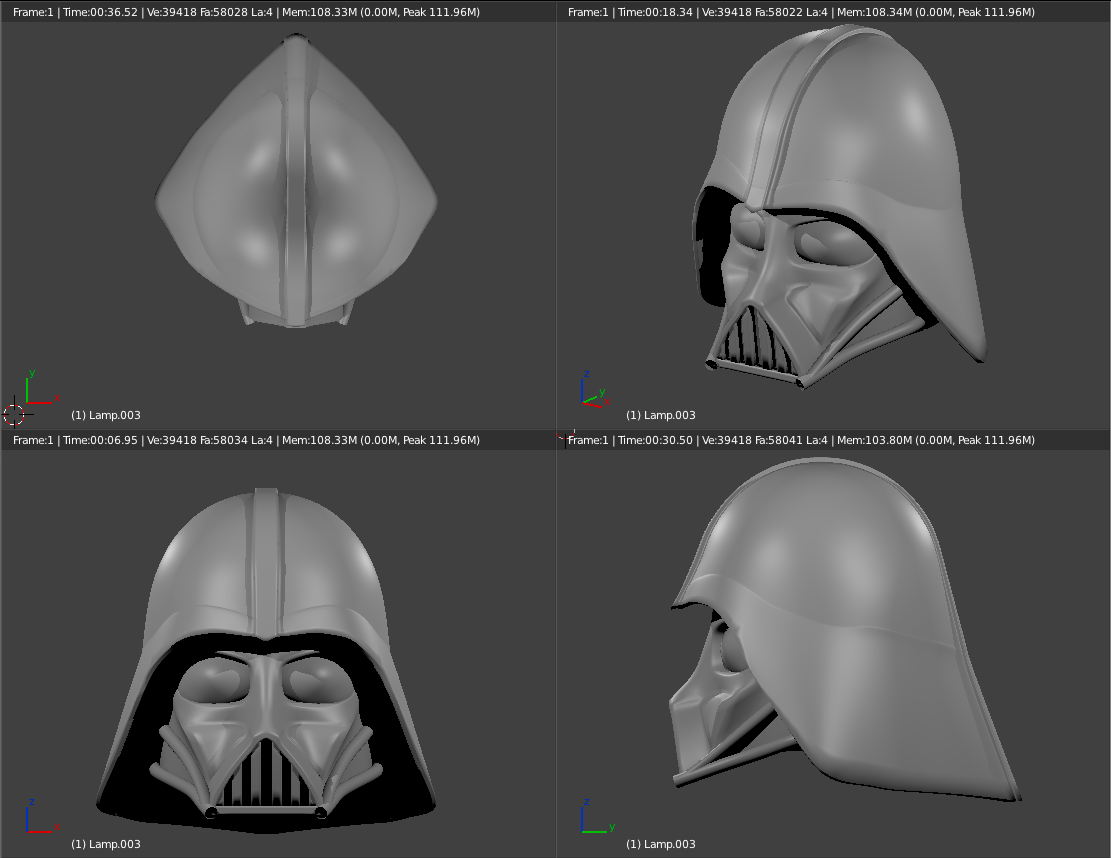
Task: Click the (1) Lamp.003 label in perspective view
Action: point(660,415)
